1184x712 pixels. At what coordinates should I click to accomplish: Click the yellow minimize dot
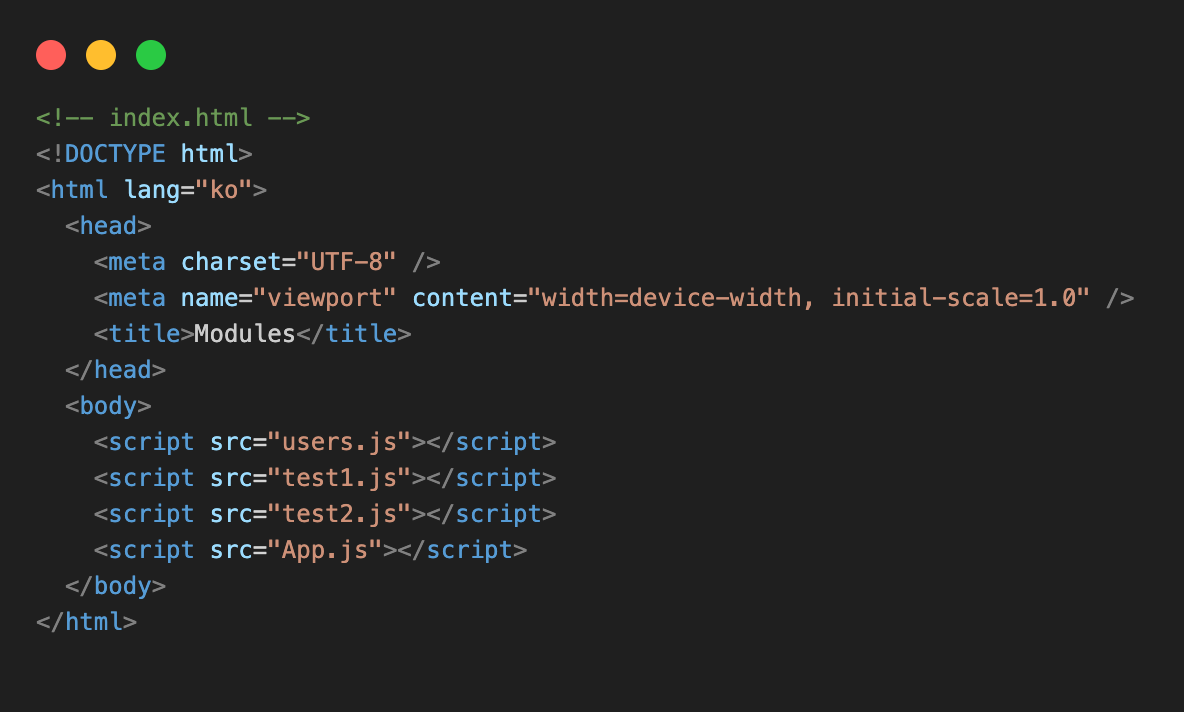[101, 55]
